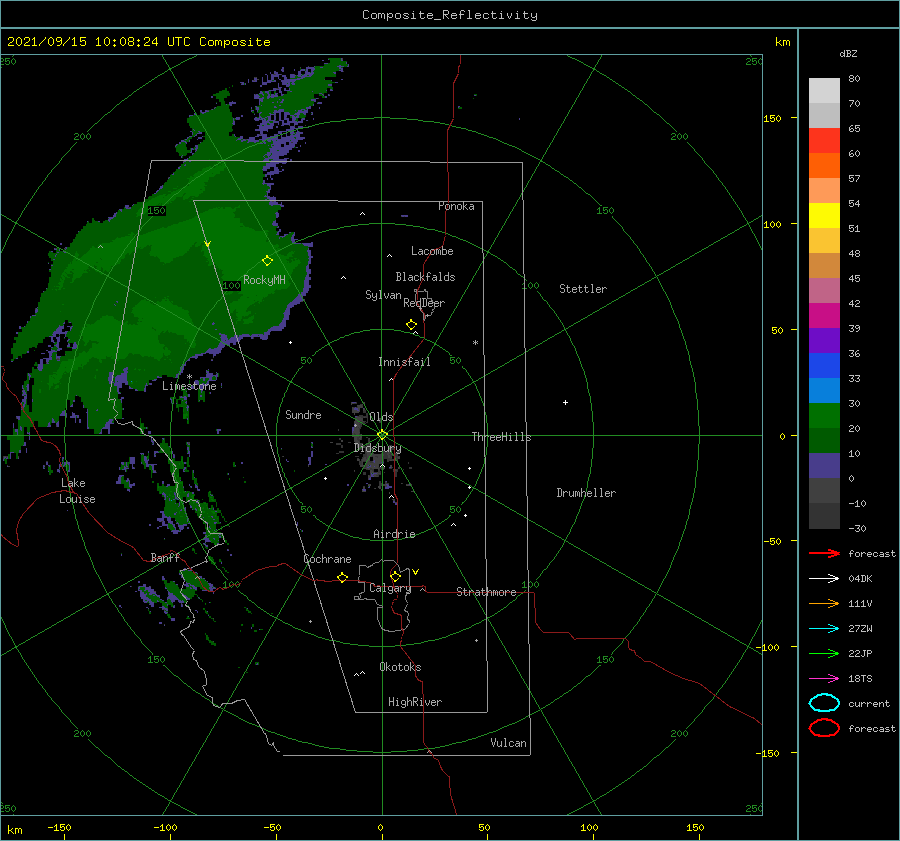The width and height of the screenshot is (900, 841).
Task: Click the yellow diamond marker below Cochrane
Action: point(342,577)
